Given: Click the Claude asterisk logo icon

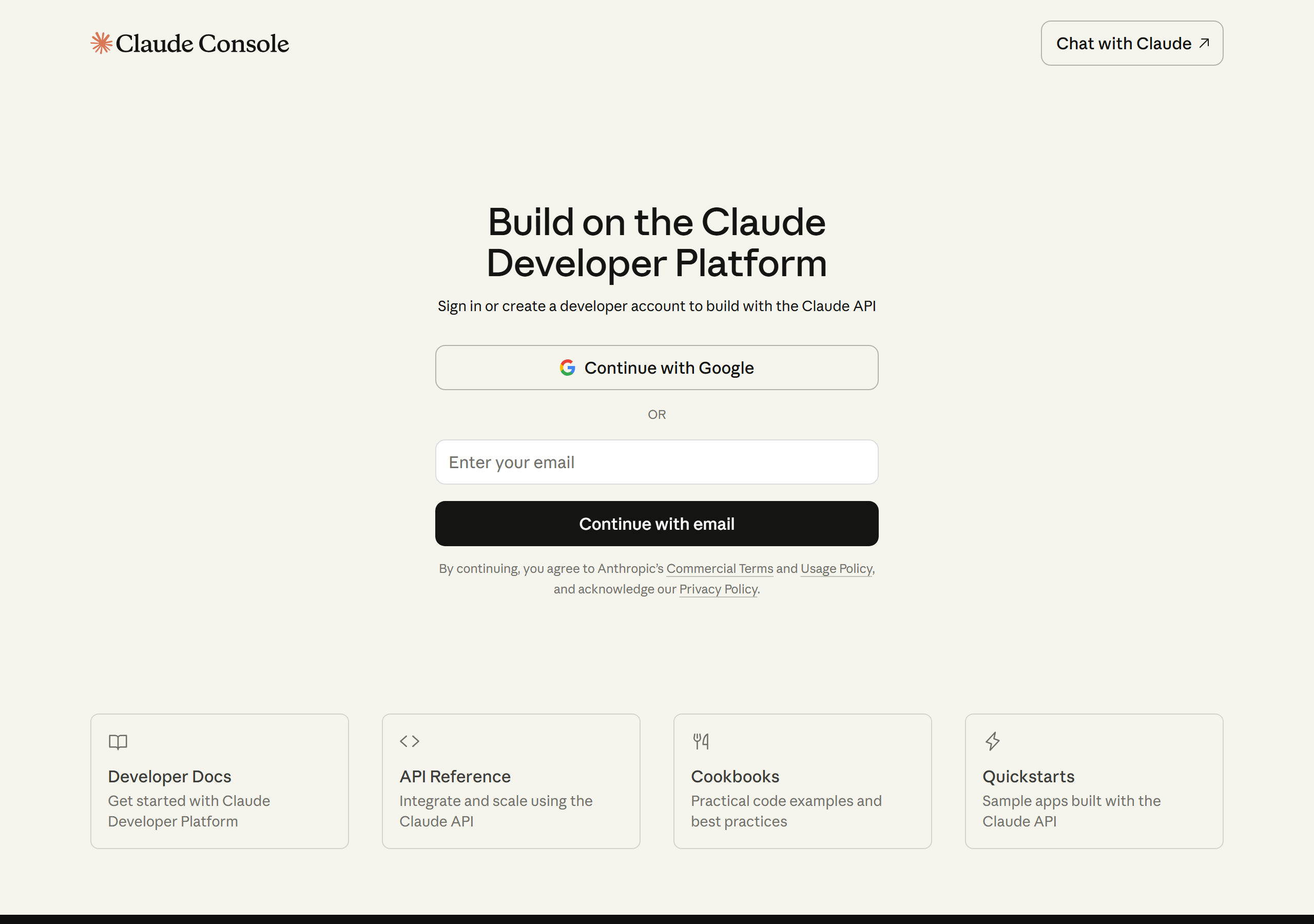Looking at the screenshot, I should click(x=101, y=43).
